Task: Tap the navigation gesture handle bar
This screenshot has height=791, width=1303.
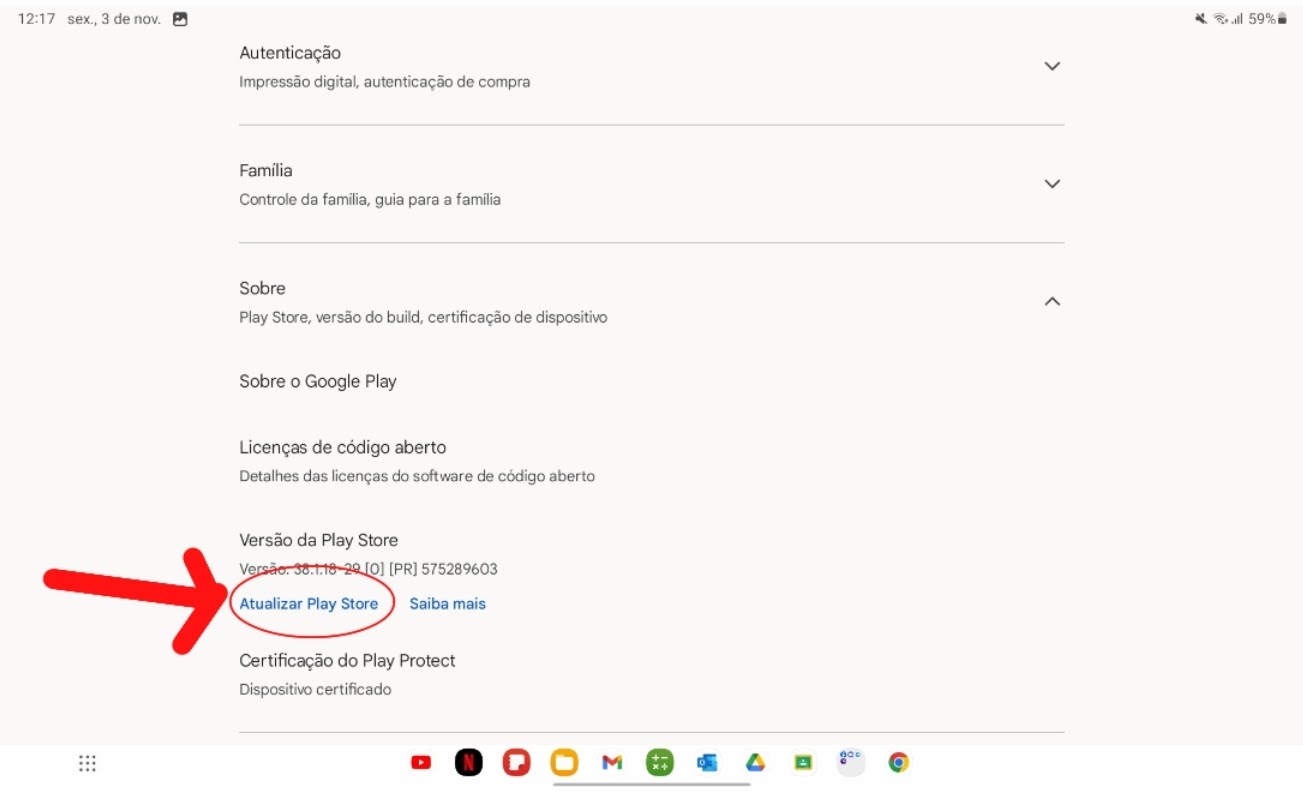Action: [651, 784]
